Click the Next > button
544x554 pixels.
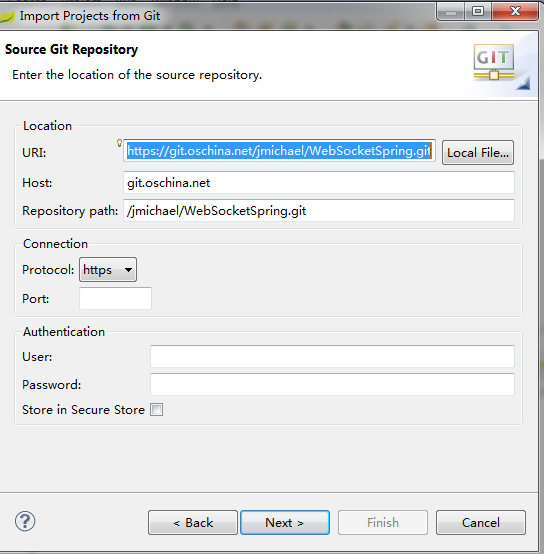[x=285, y=522]
